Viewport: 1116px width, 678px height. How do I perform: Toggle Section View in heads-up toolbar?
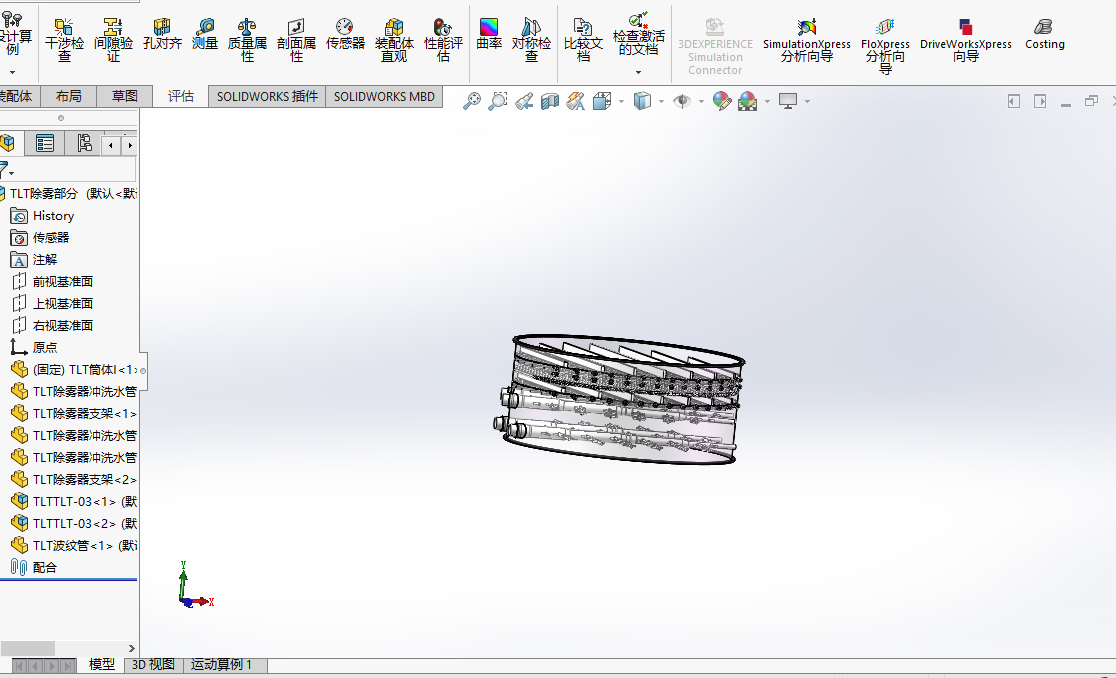549,101
